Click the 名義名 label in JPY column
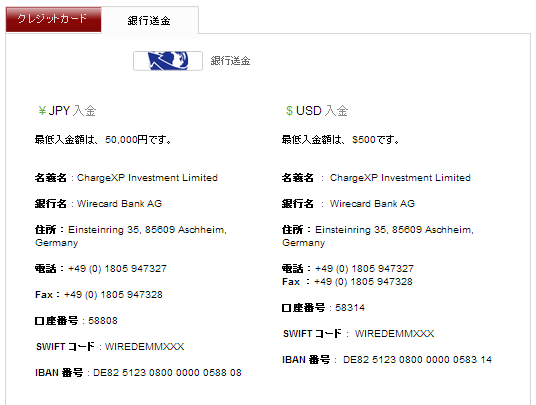The height and width of the screenshot is (405, 536). coord(51,178)
